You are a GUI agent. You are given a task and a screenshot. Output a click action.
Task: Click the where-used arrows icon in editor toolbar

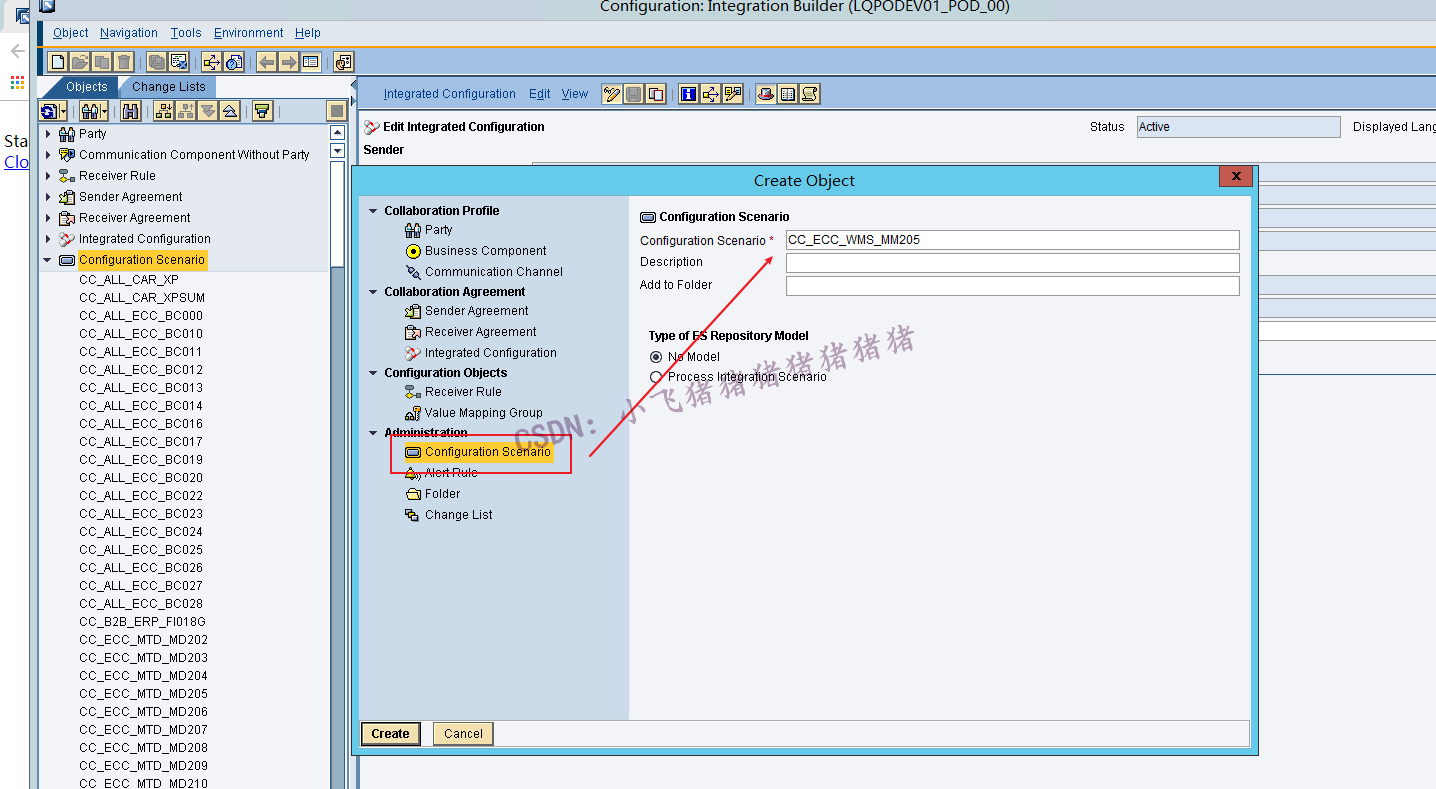(x=710, y=94)
